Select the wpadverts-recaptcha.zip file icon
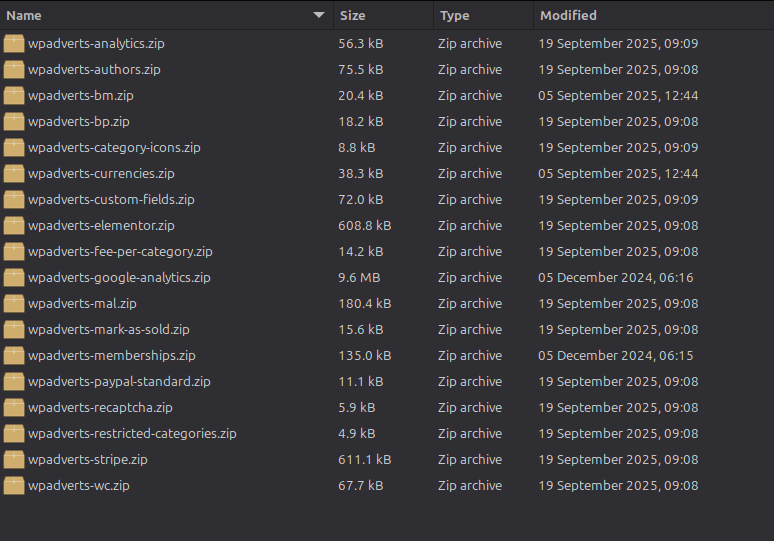 [x=13, y=408]
